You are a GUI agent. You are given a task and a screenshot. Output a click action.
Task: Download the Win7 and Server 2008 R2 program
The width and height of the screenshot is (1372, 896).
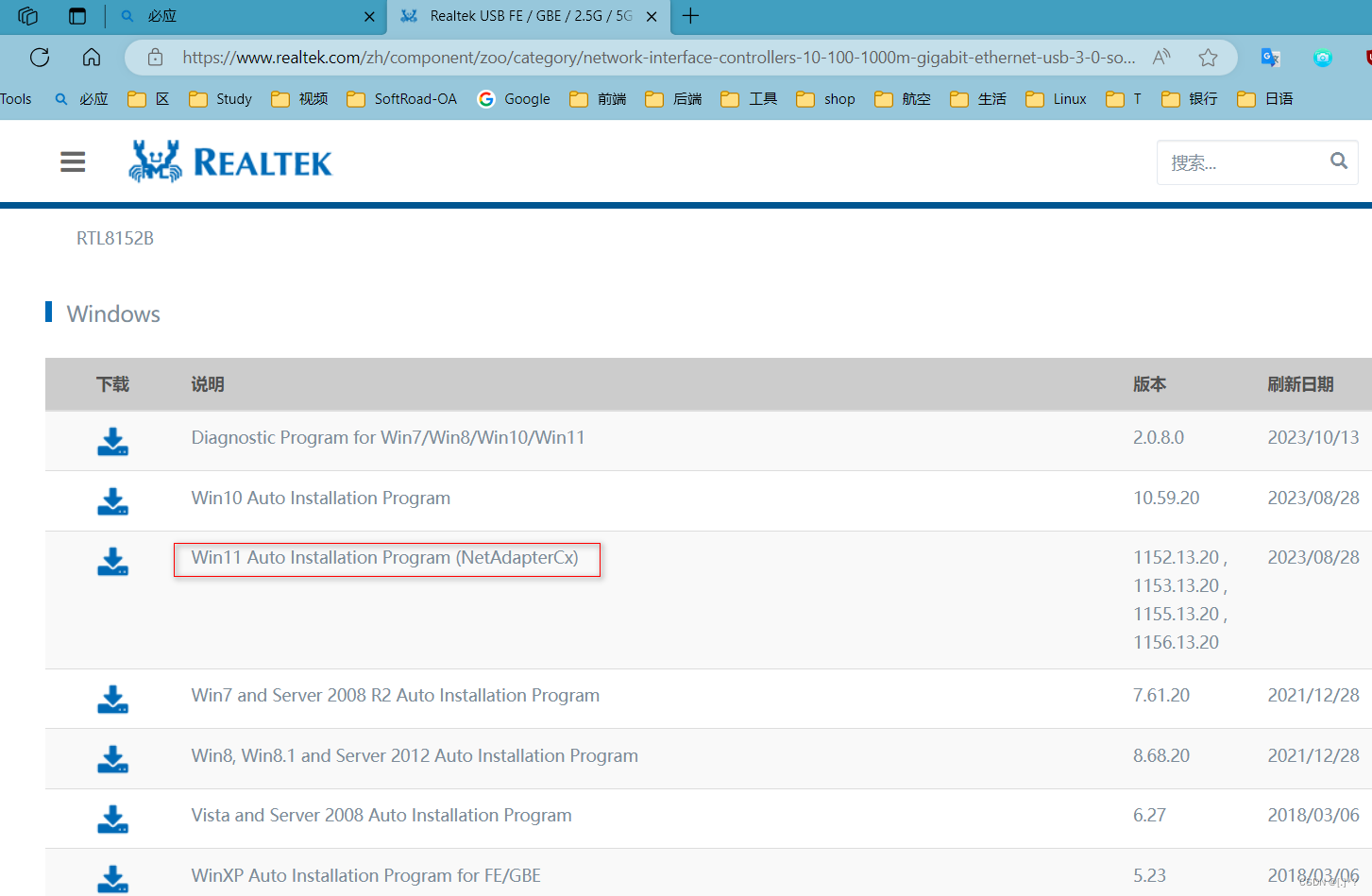coord(113,700)
